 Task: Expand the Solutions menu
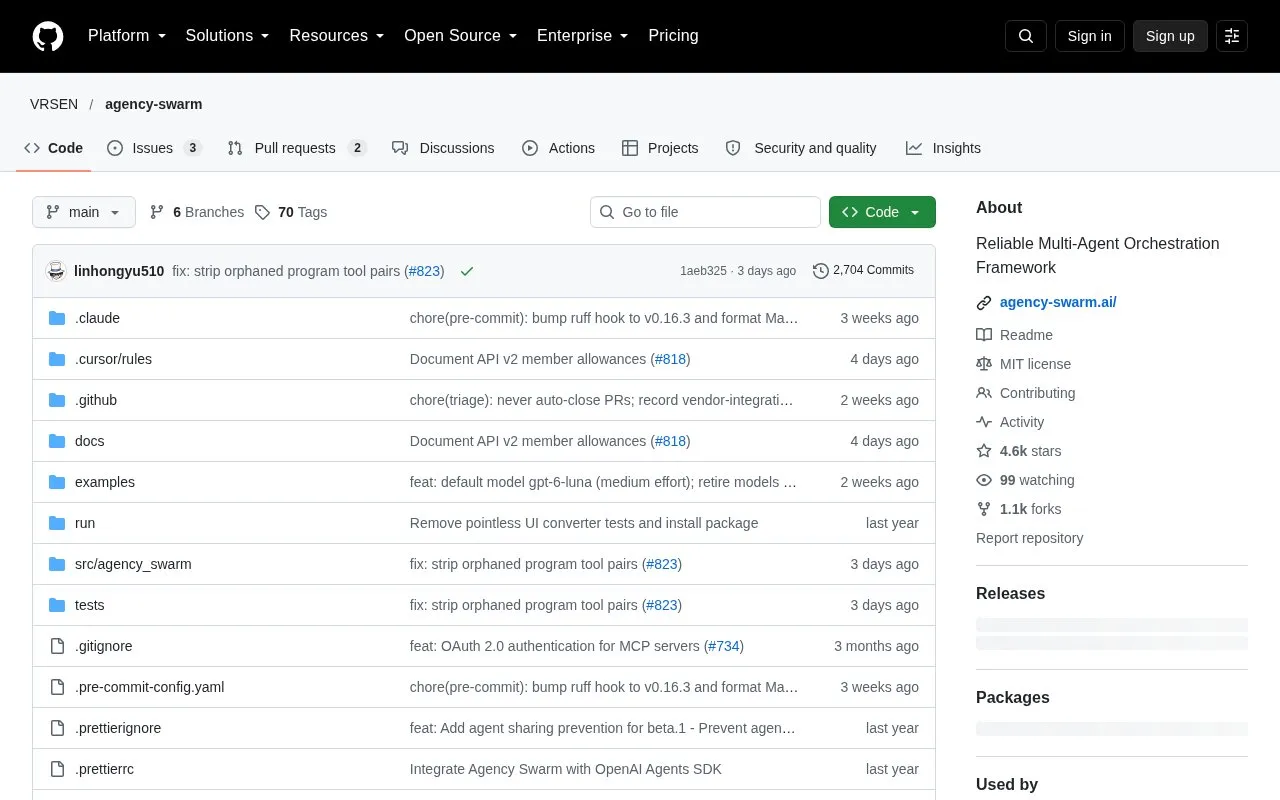(x=228, y=36)
